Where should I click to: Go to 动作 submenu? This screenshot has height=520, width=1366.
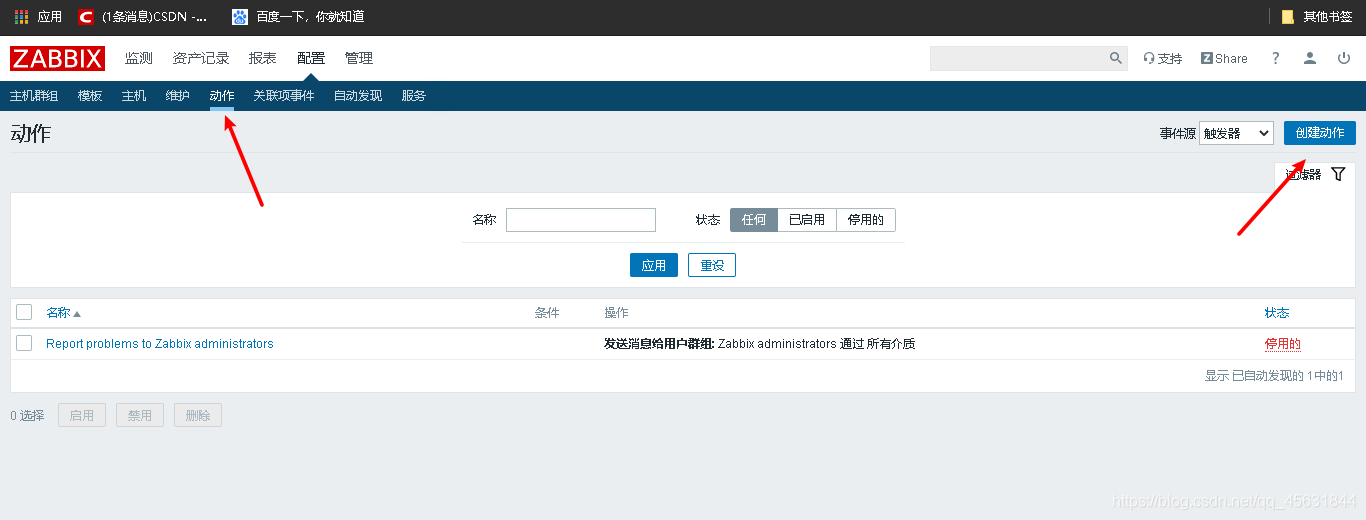(222, 96)
